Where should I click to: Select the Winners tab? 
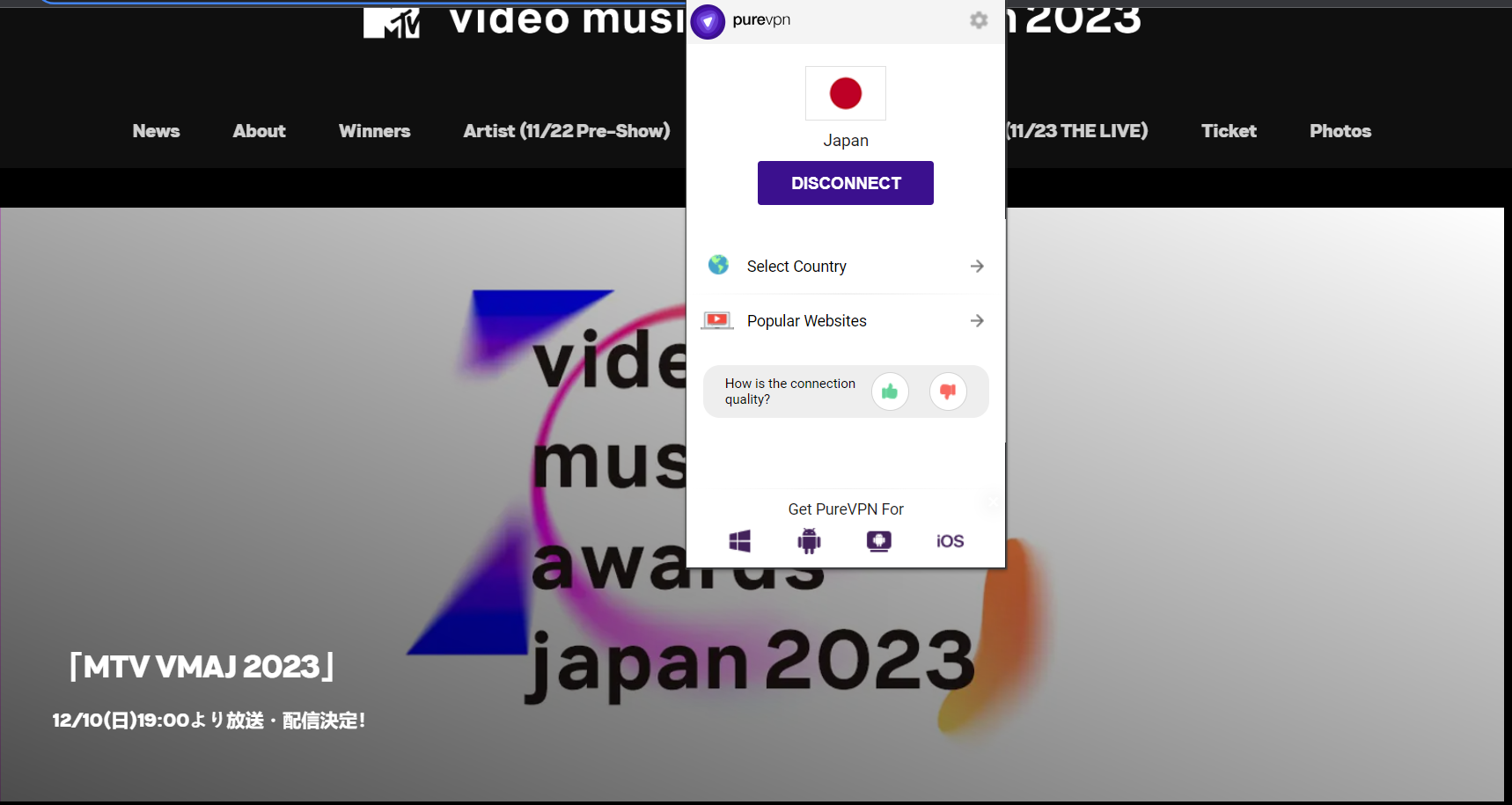(x=374, y=130)
